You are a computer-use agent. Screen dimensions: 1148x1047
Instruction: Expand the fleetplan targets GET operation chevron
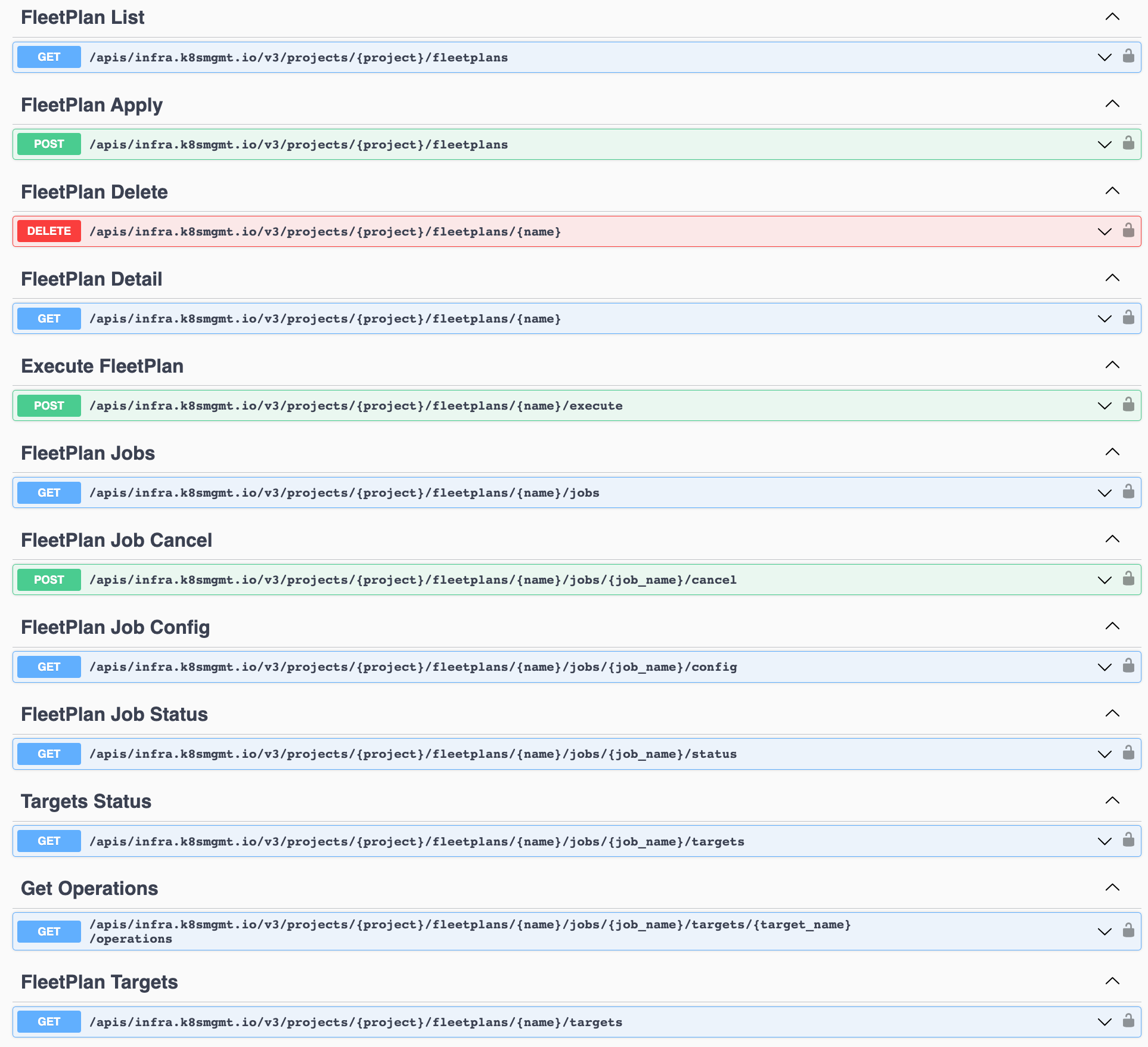click(1104, 1023)
